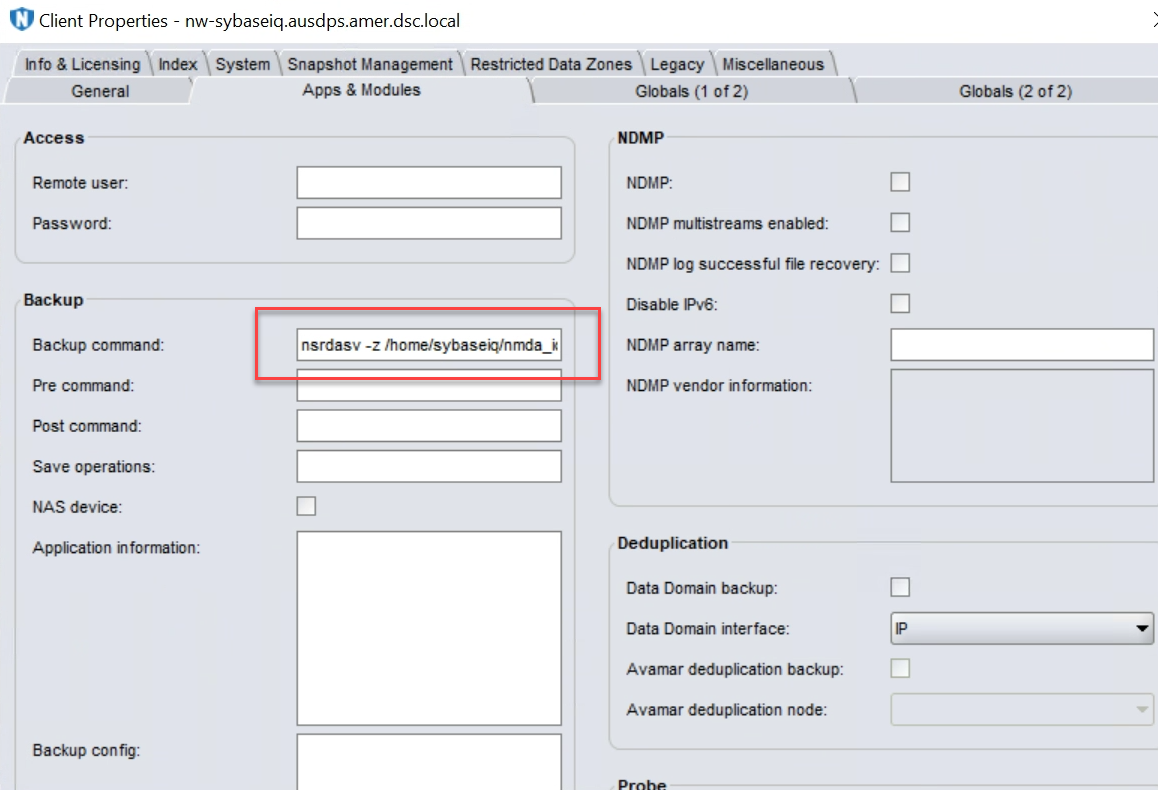
Task: Enable the Disable IPv6 option
Action: point(899,303)
